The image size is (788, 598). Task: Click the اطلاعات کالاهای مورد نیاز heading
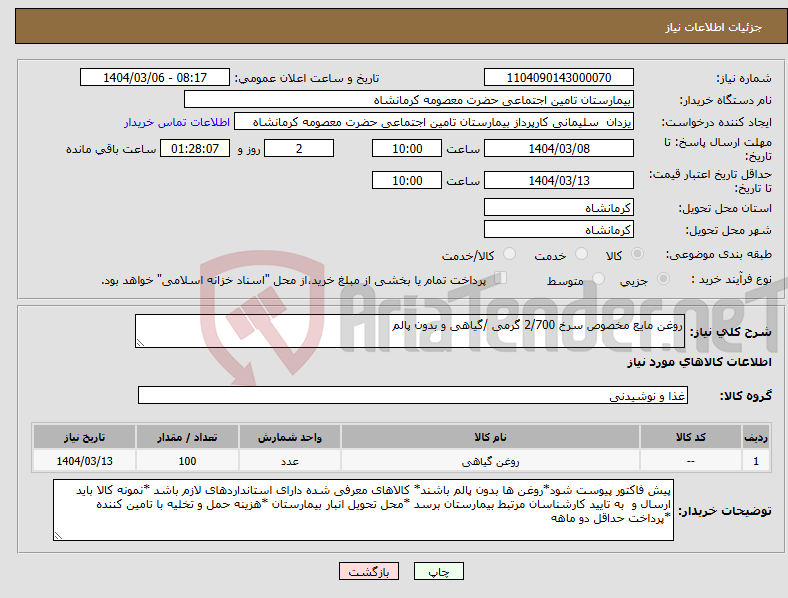[x=699, y=362]
